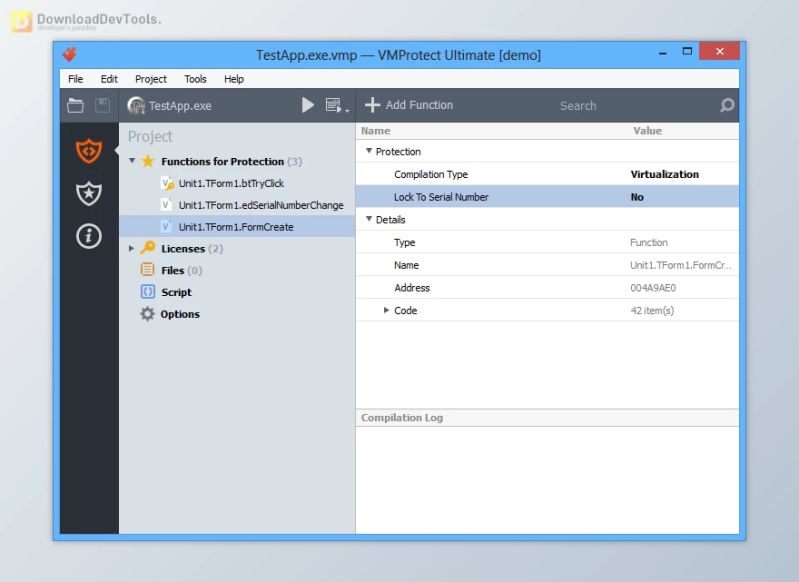Toggle the Lock To Serial Number value No
The height and width of the screenshot is (582, 799).
(x=637, y=197)
